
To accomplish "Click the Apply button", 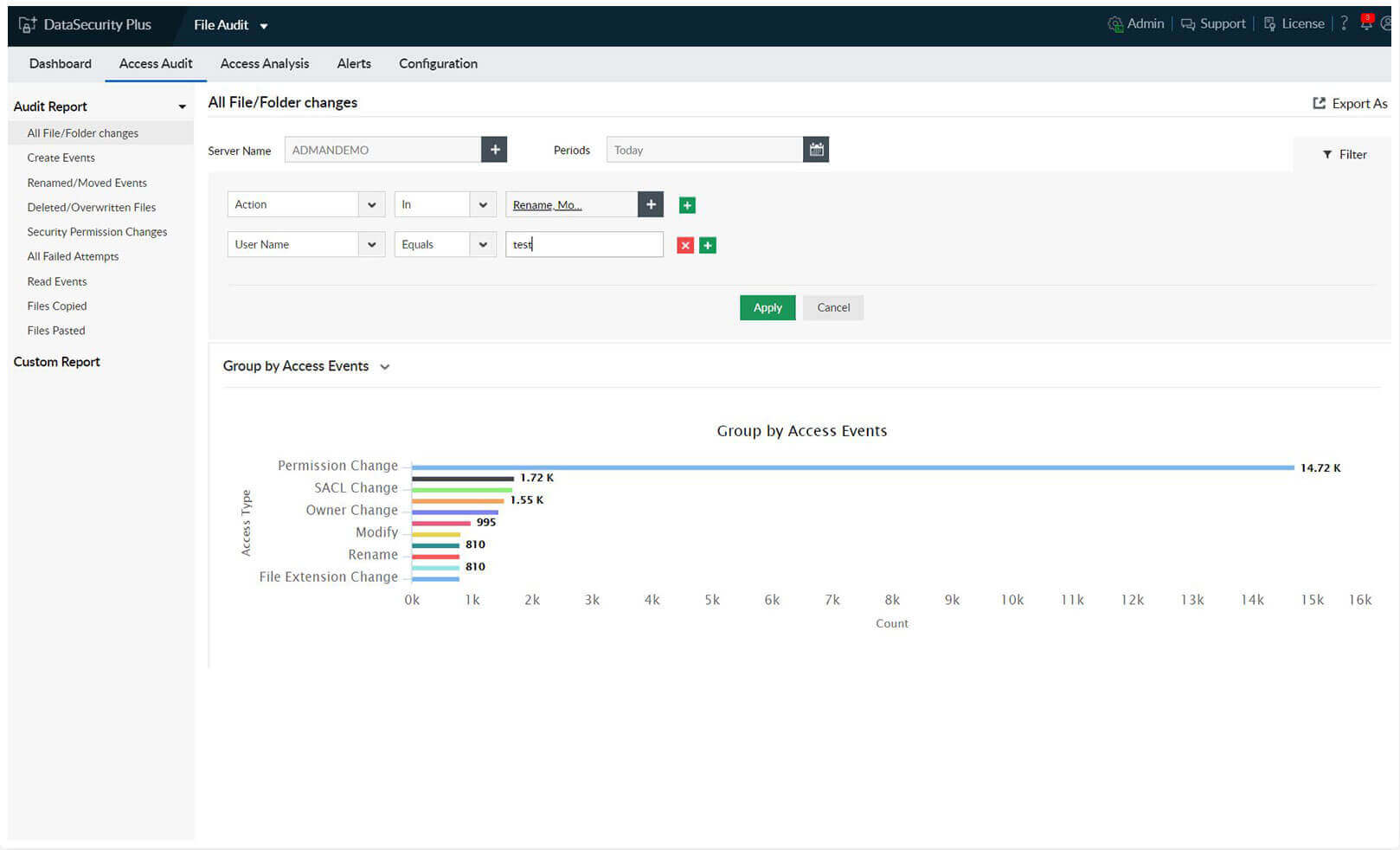I will 767,307.
